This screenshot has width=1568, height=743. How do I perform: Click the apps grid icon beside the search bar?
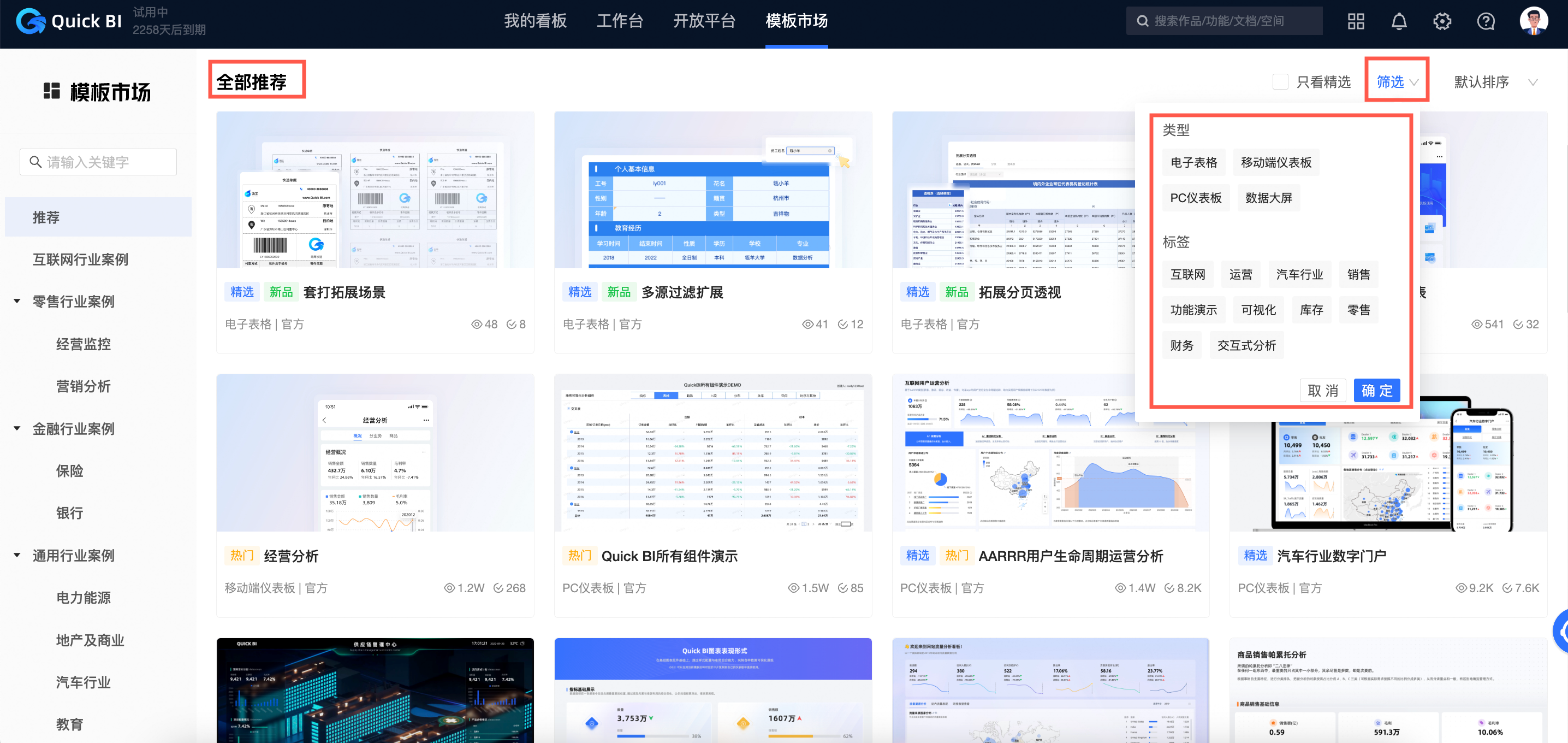(x=1356, y=20)
